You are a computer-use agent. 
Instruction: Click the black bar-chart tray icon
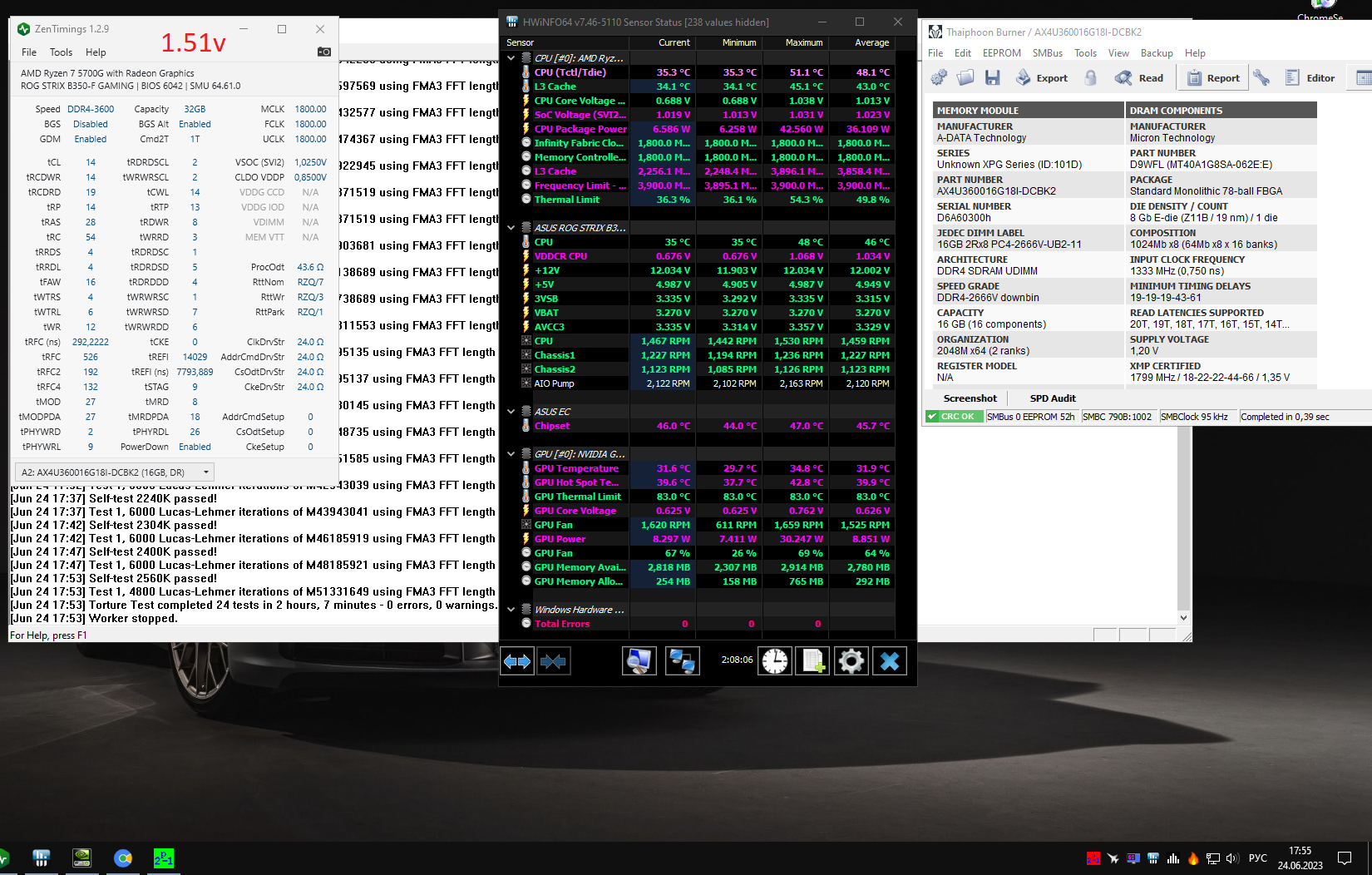coord(1173,858)
